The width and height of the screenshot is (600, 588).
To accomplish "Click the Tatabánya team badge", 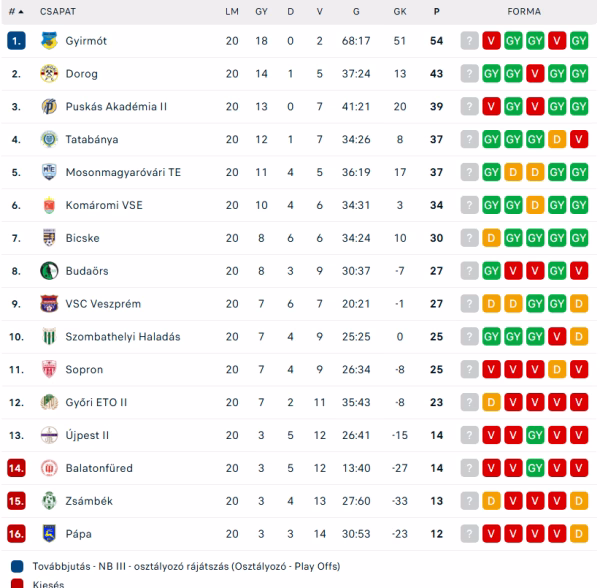I will pyautogui.click(x=49, y=140).
